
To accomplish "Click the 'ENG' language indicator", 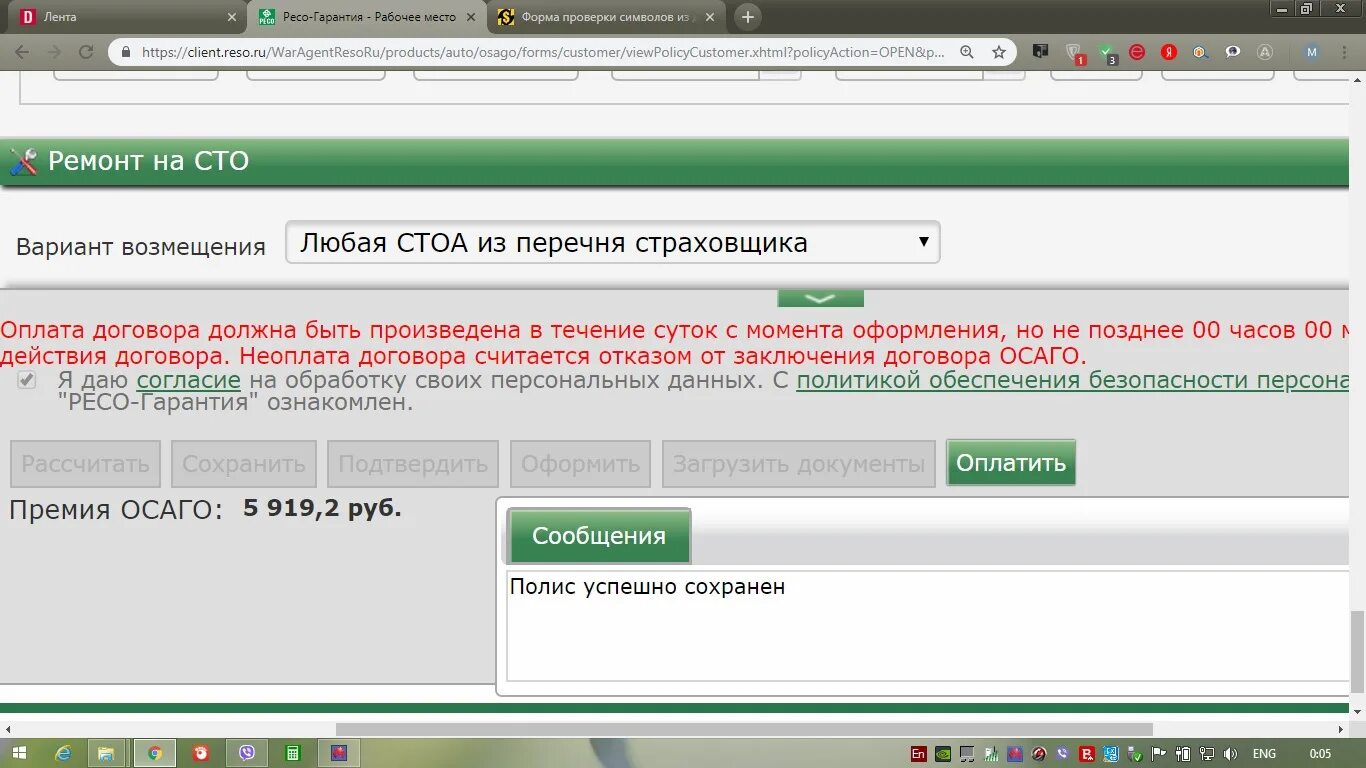I will tap(1264, 754).
